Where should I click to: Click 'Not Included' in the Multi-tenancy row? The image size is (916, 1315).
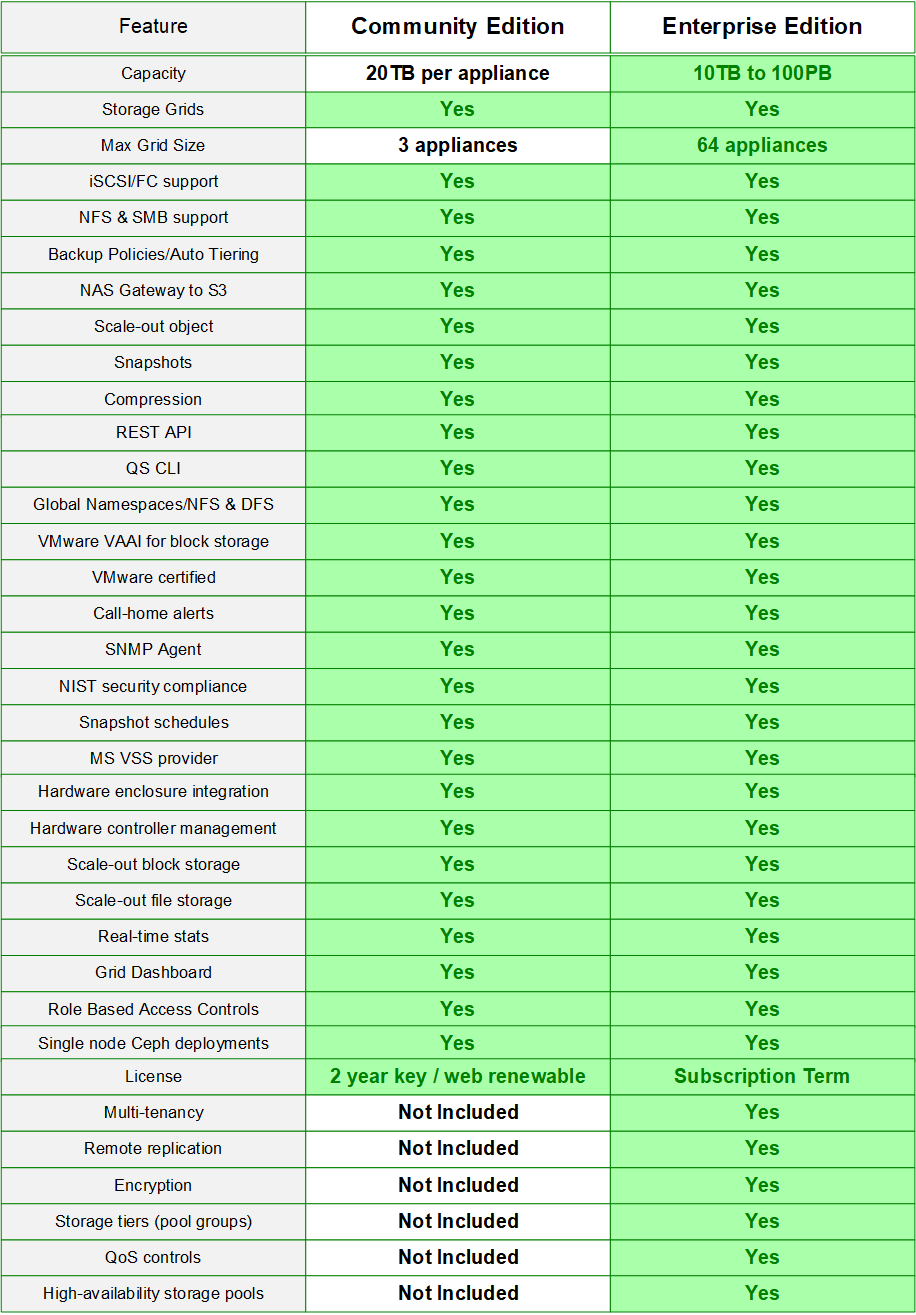[457, 1112]
